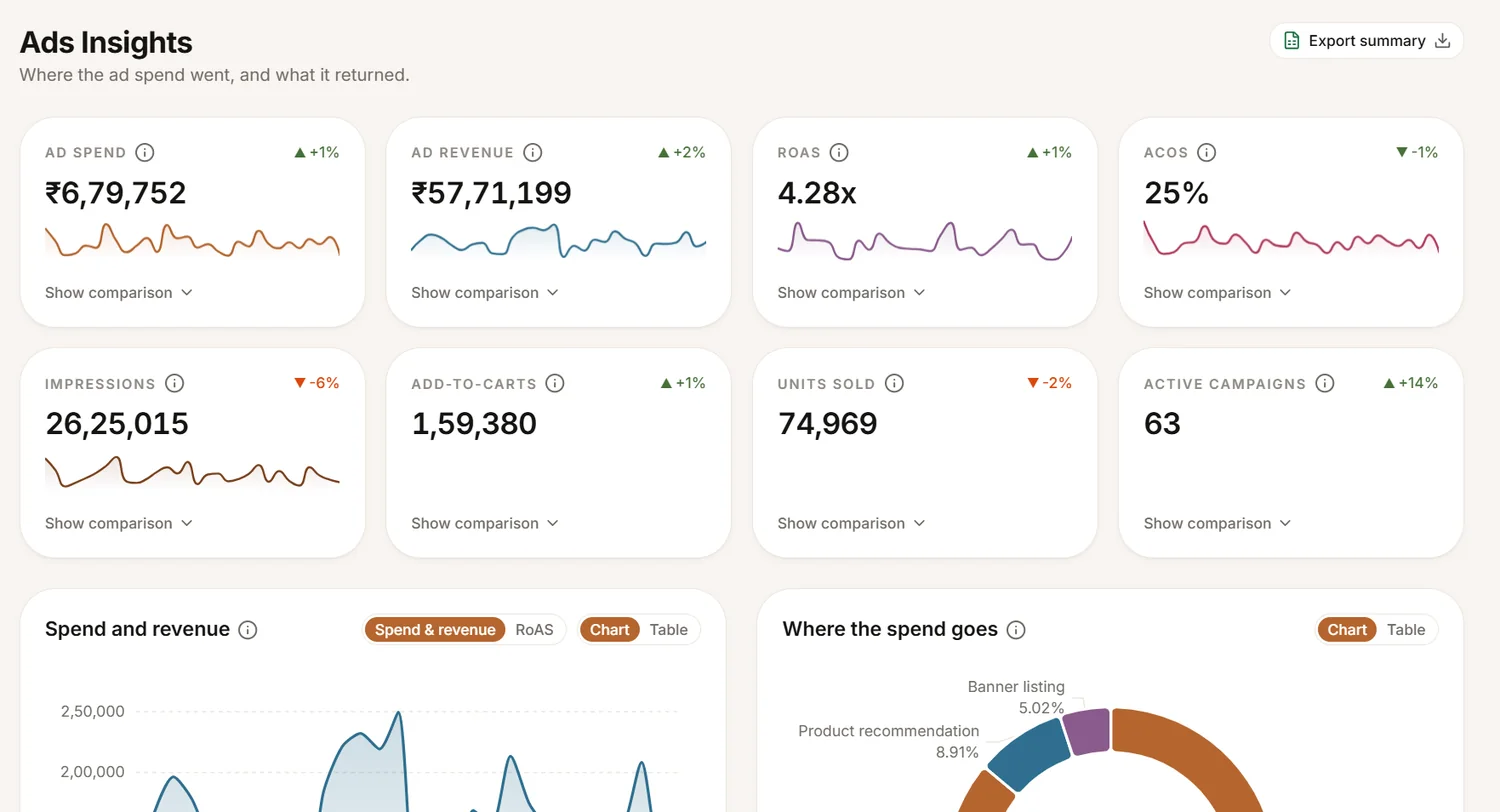Click the Banner listing 5.02% label
The image size is (1500, 812).
coord(1016,697)
